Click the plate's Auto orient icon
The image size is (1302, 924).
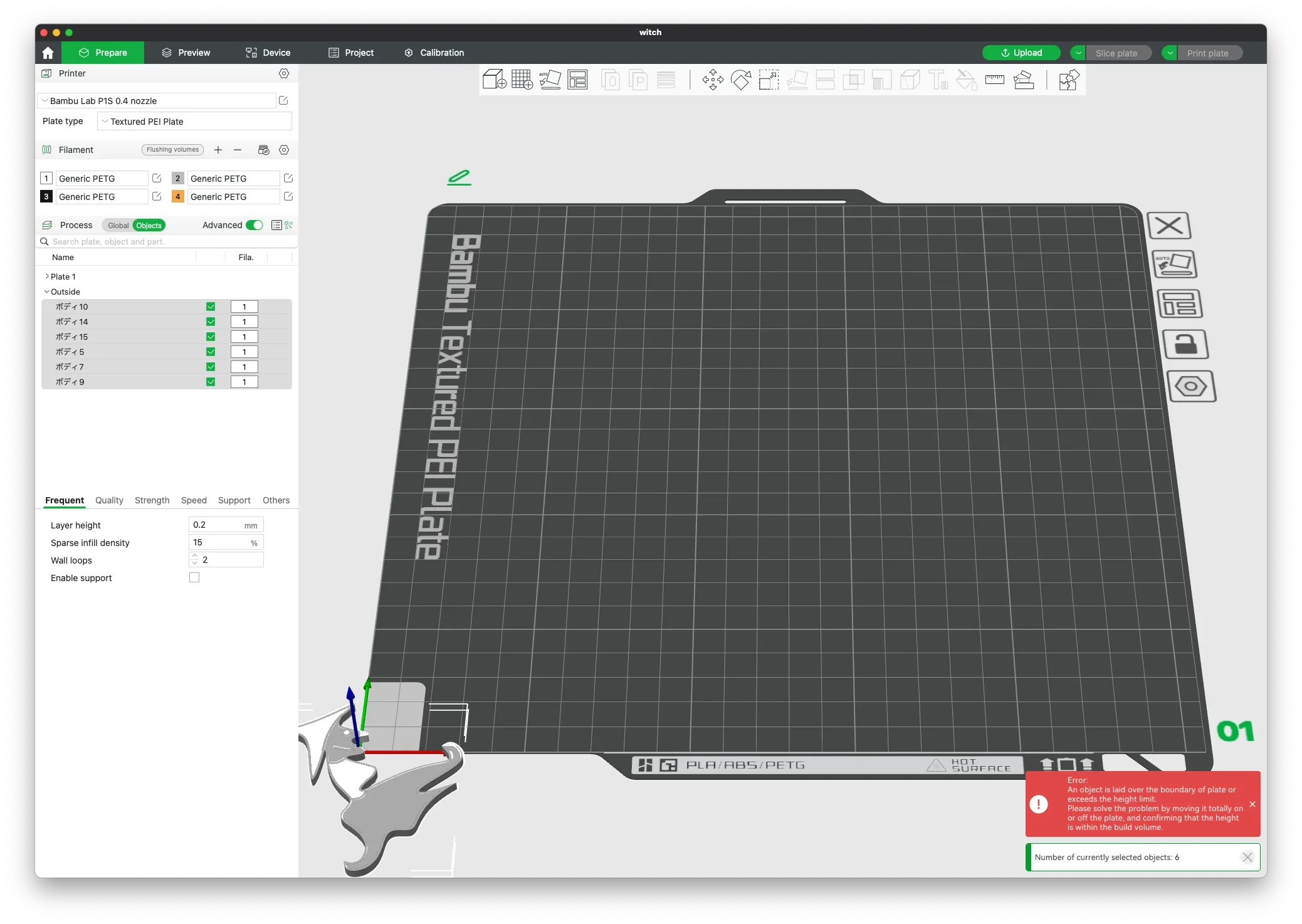1174,264
